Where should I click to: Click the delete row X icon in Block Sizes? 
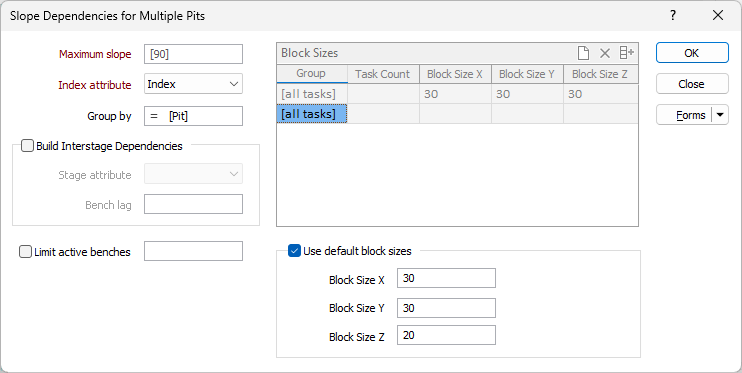click(x=605, y=53)
